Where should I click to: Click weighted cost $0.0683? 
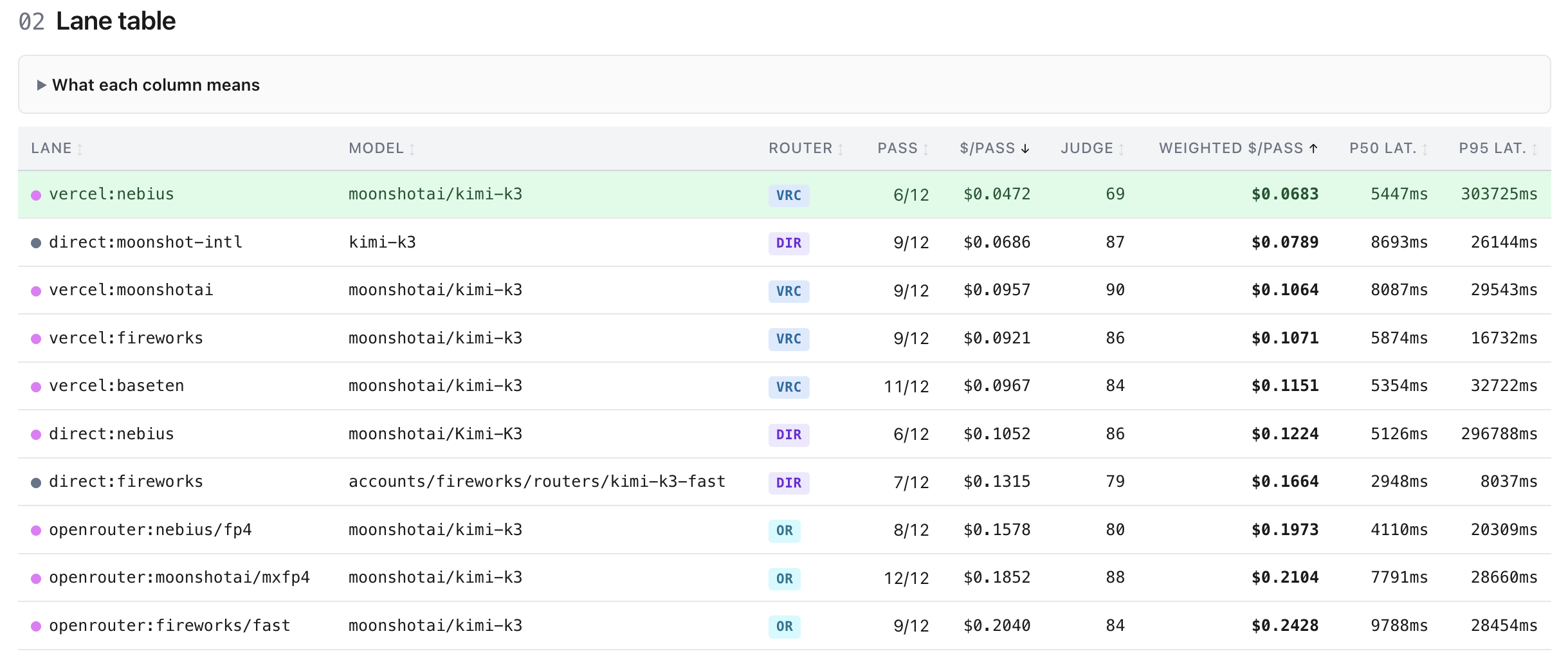pos(1285,194)
